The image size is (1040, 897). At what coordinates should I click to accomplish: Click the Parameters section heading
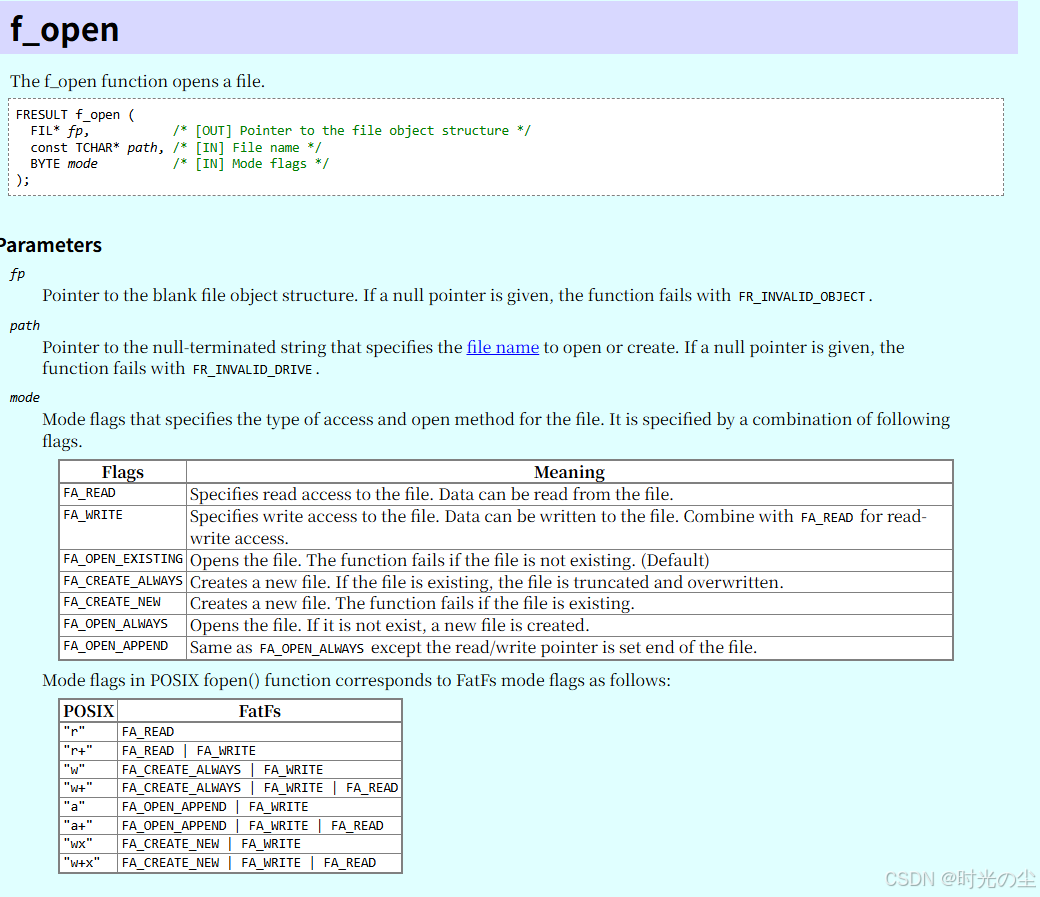(x=51, y=245)
